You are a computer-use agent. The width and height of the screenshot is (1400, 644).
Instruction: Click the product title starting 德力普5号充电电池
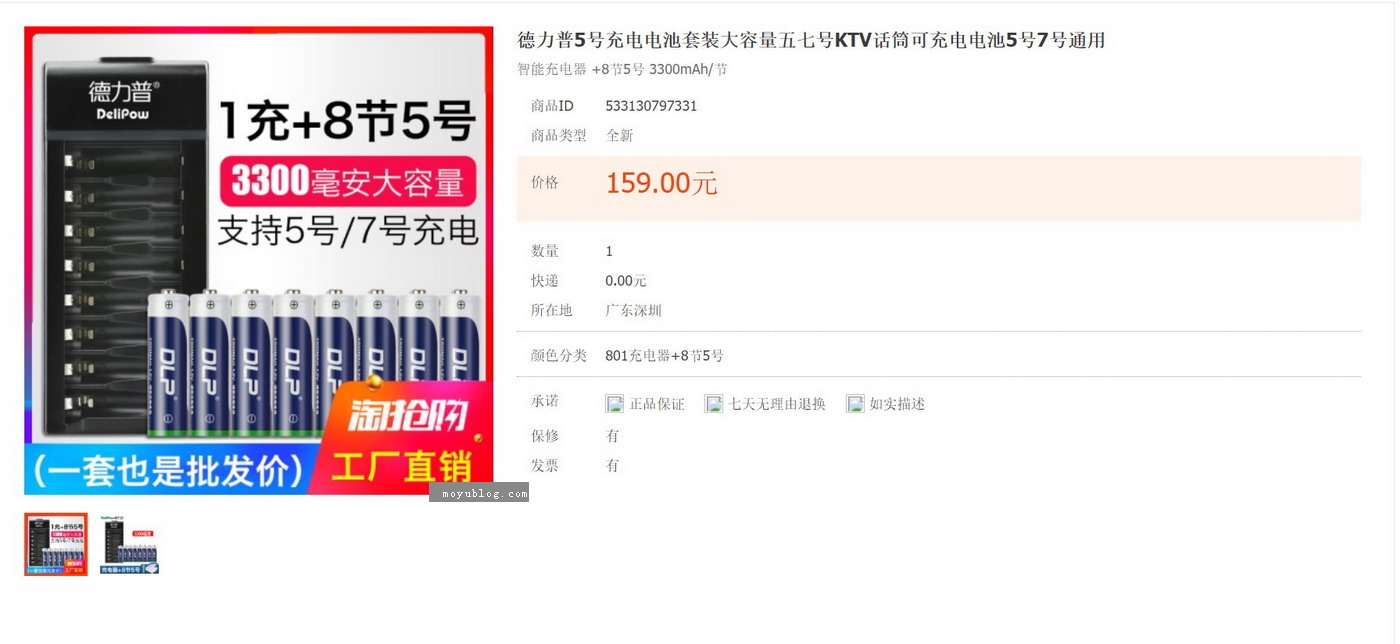pos(811,40)
